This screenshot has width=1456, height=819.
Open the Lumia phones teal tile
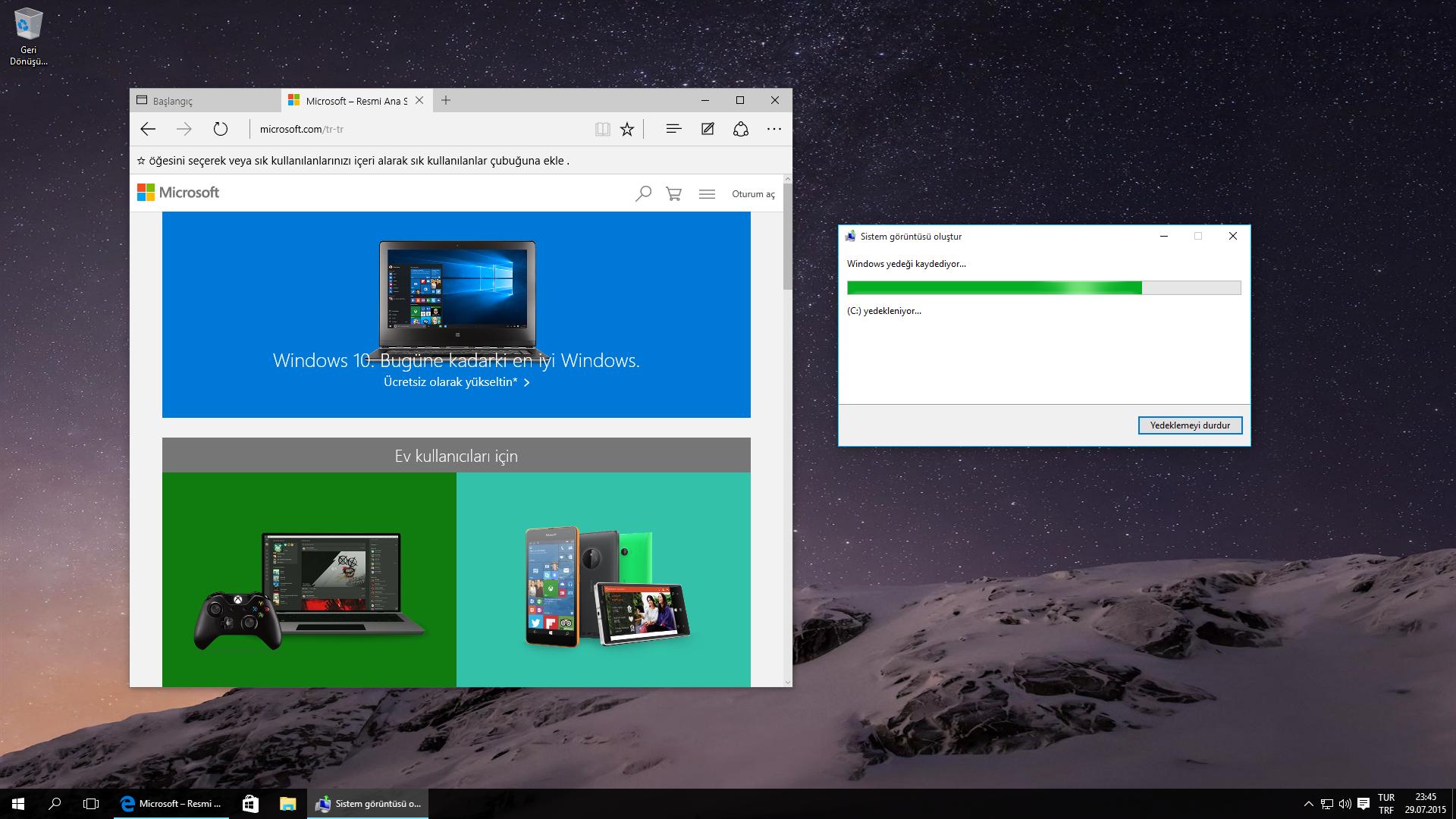pos(604,580)
